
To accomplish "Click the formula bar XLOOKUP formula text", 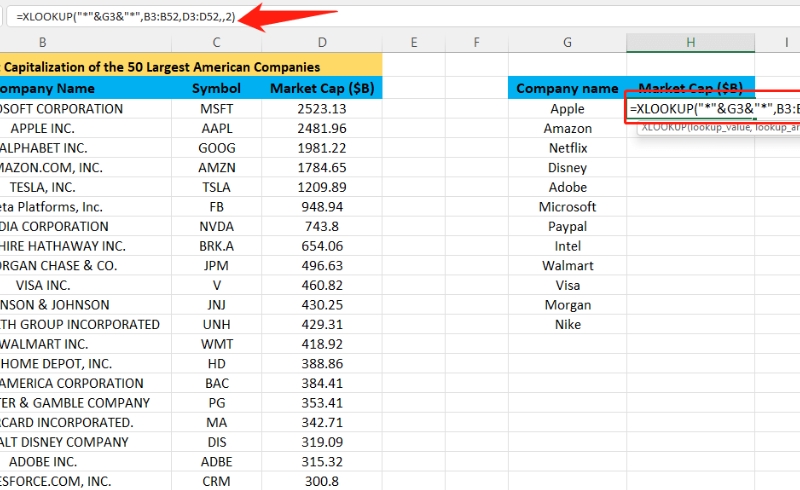I will pos(126,16).
